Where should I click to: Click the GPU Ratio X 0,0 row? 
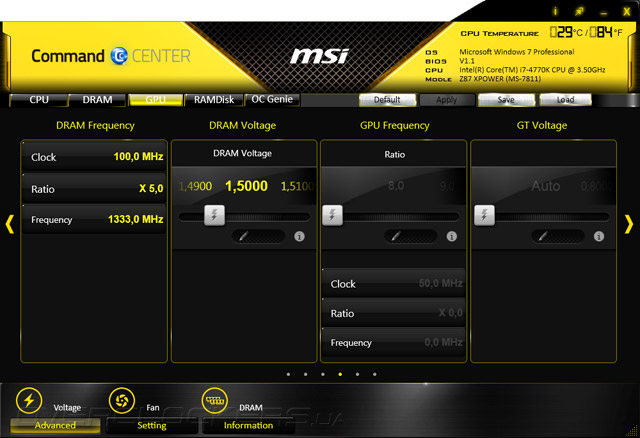coord(394,313)
